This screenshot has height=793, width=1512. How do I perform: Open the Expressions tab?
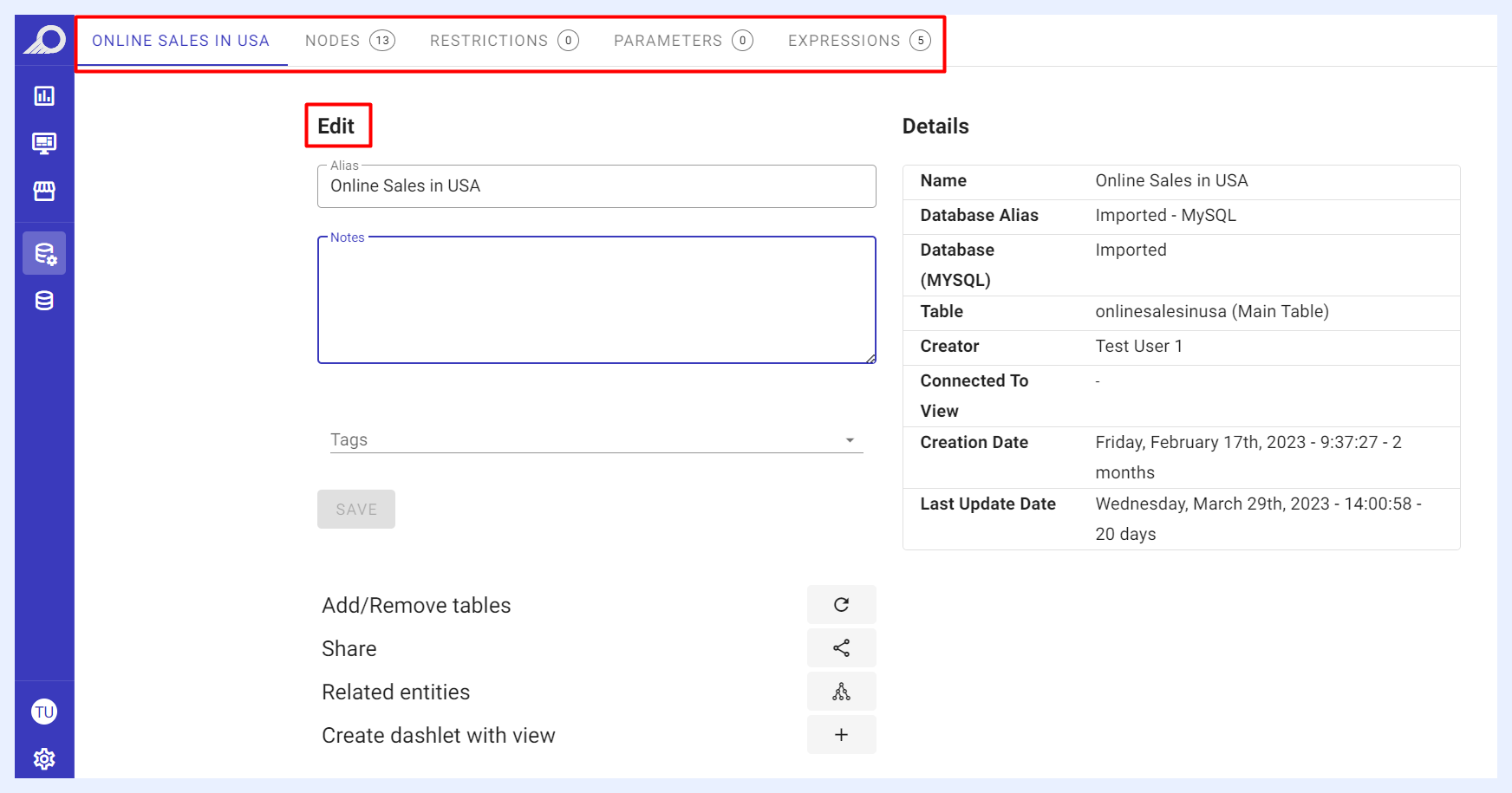[858, 41]
